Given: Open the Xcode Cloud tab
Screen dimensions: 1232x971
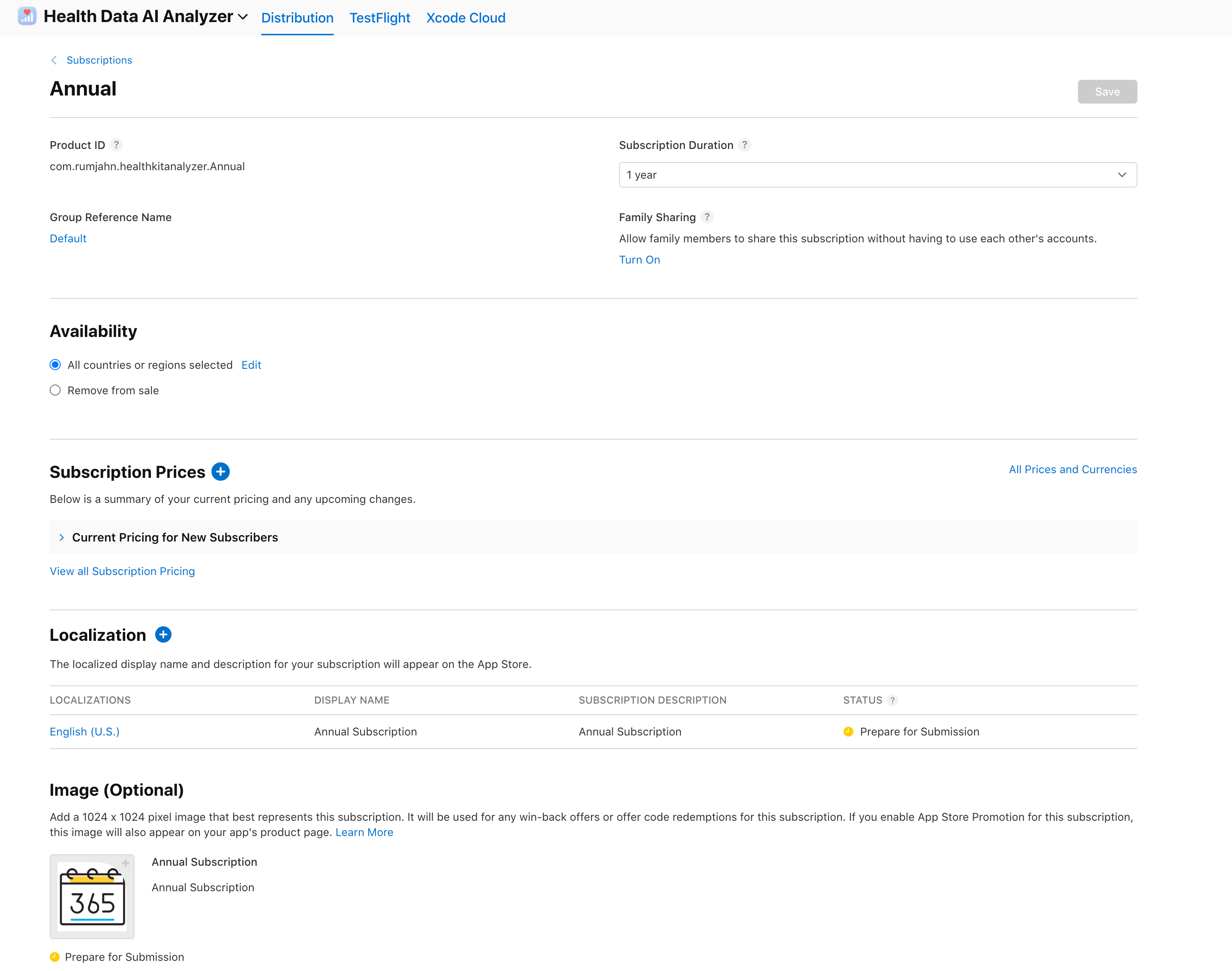Looking at the screenshot, I should [465, 18].
